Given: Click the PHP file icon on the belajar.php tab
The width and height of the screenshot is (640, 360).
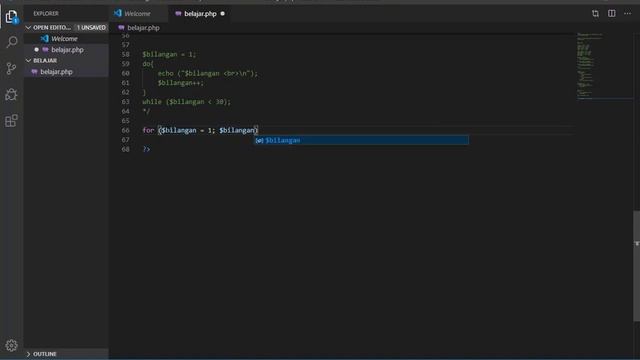Looking at the screenshot, I should tap(178, 13).
